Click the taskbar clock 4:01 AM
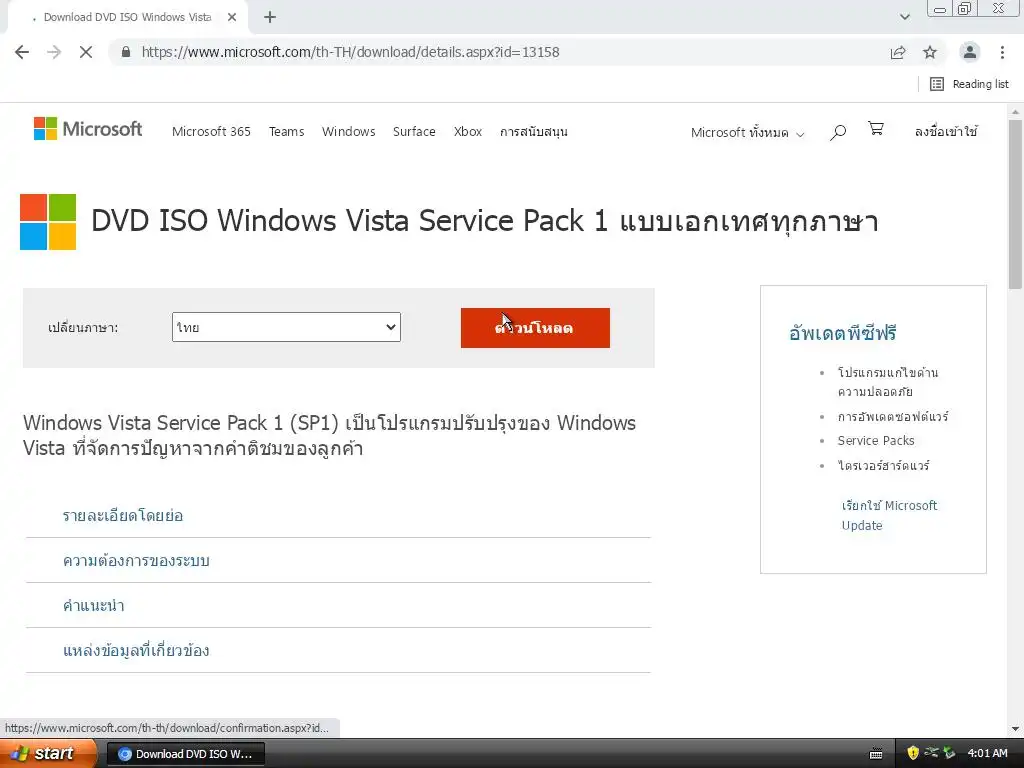 pyautogui.click(x=987, y=753)
